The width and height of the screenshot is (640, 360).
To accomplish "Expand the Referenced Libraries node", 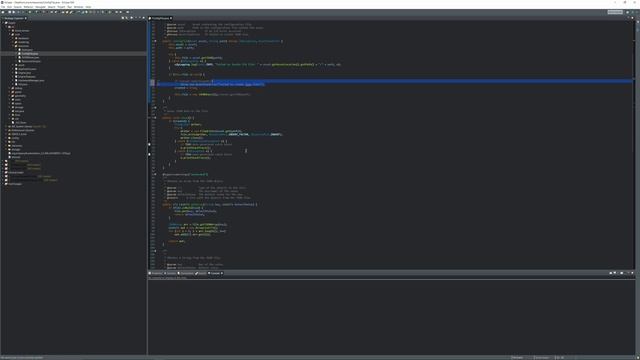I will point(7,130).
